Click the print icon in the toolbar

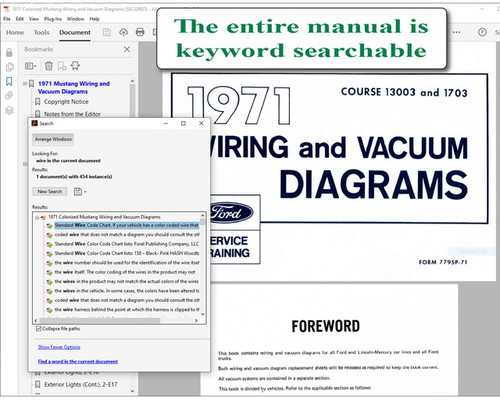tap(140, 32)
